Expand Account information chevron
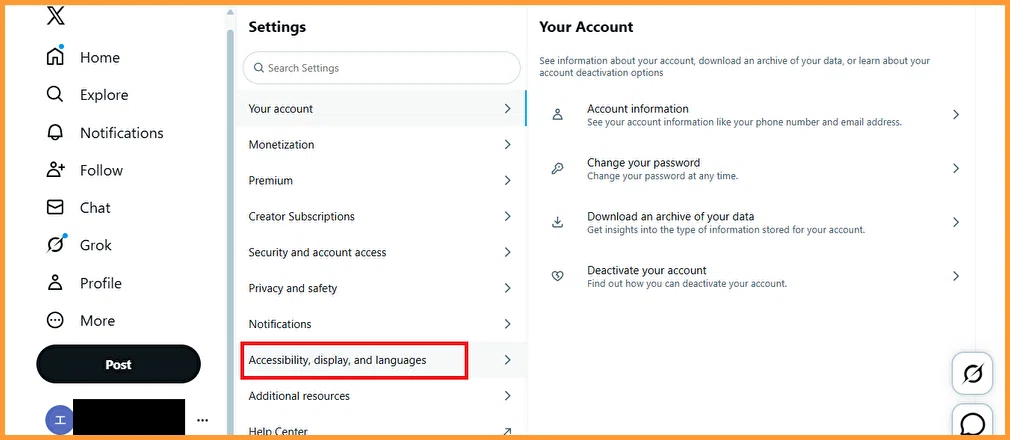This screenshot has width=1010, height=440. pos(956,115)
